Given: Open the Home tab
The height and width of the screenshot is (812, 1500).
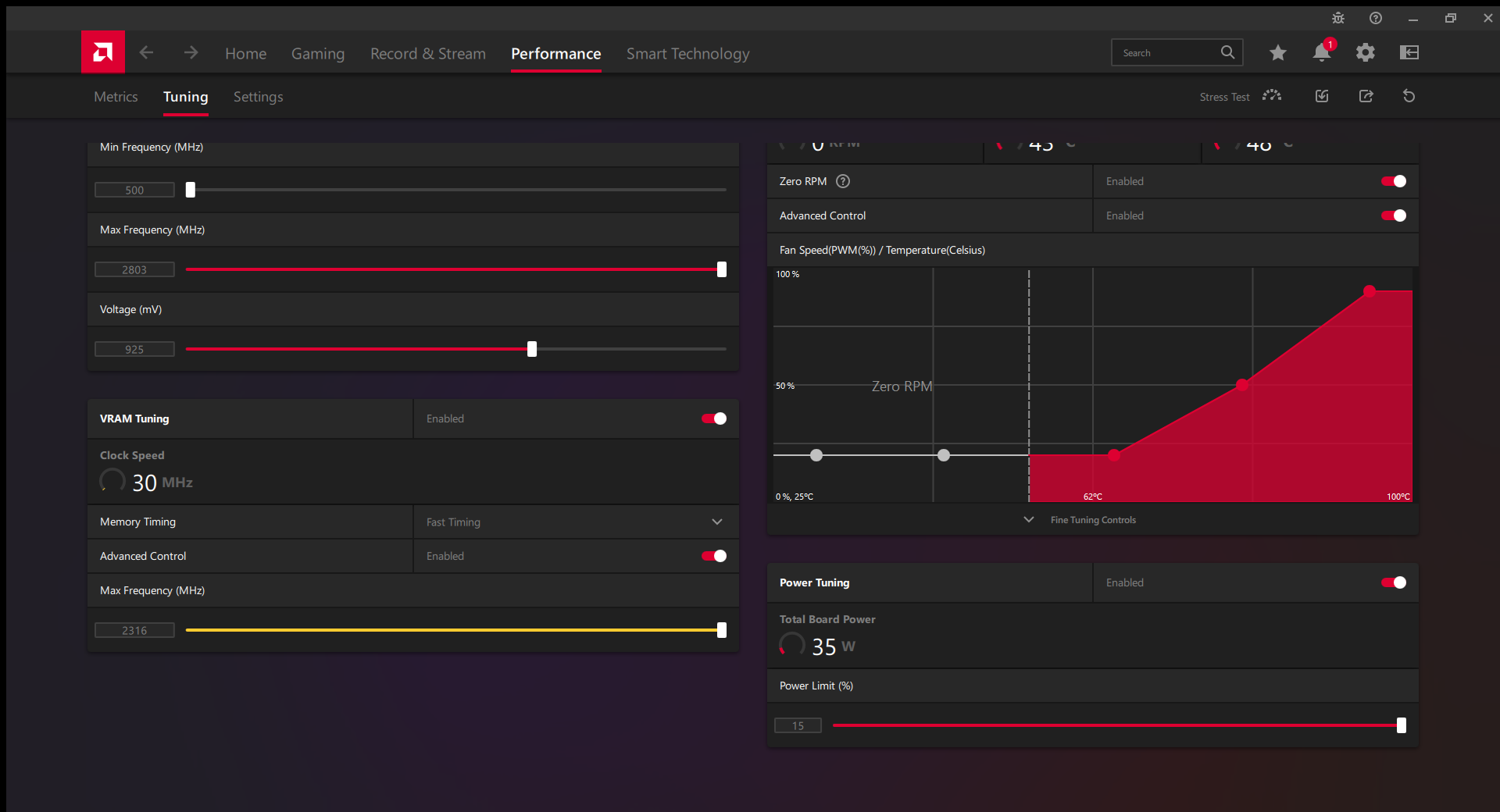Looking at the screenshot, I should [x=246, y=53].
